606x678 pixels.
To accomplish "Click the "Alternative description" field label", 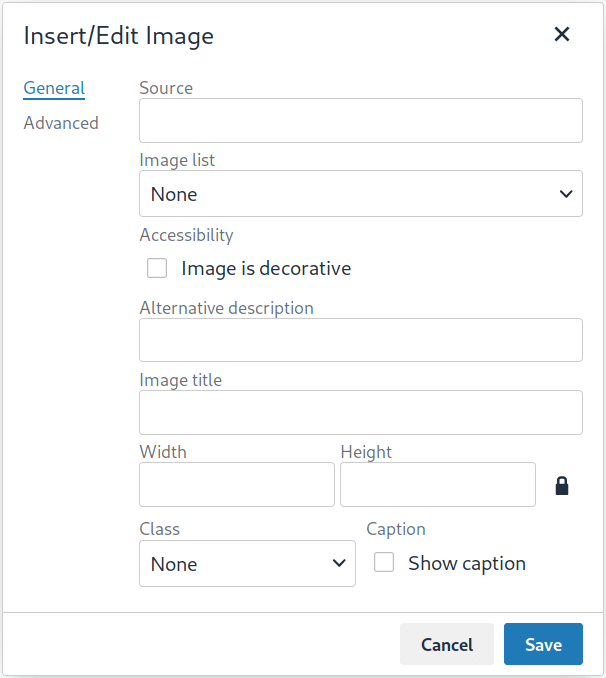I will (226, 308).
